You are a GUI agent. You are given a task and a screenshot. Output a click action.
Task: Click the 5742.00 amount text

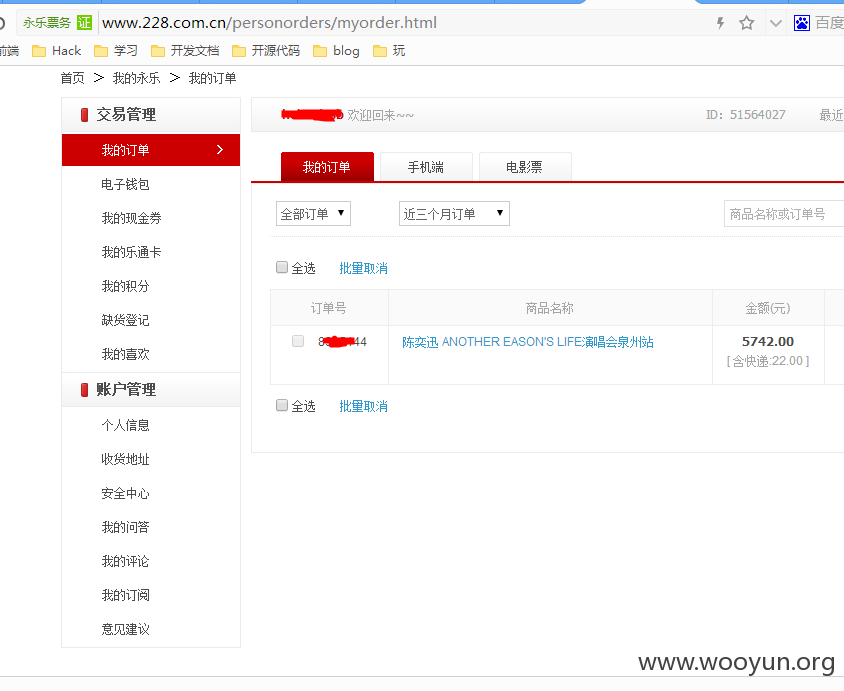point(768,341)
